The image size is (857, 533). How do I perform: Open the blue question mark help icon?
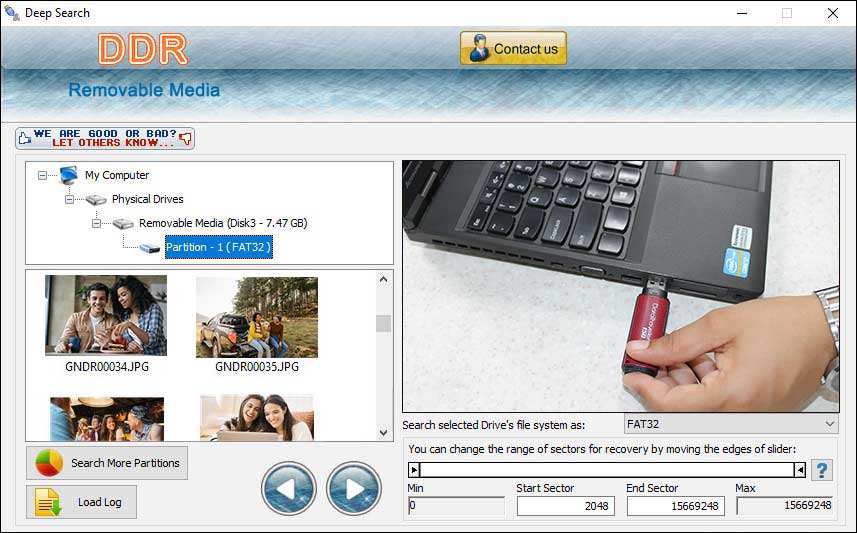(x=821, y=470)
